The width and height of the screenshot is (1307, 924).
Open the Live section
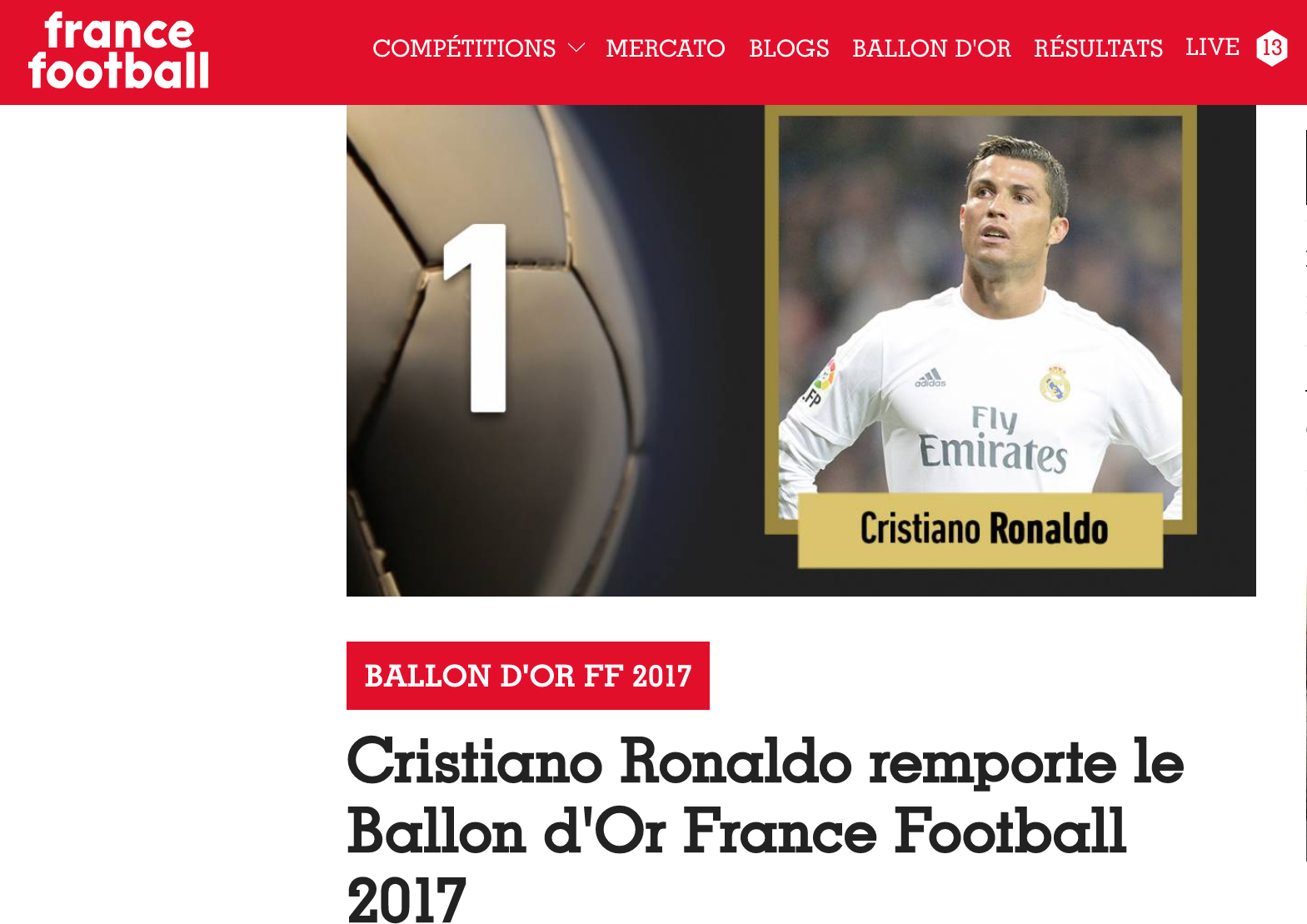tap(1212, 47)
